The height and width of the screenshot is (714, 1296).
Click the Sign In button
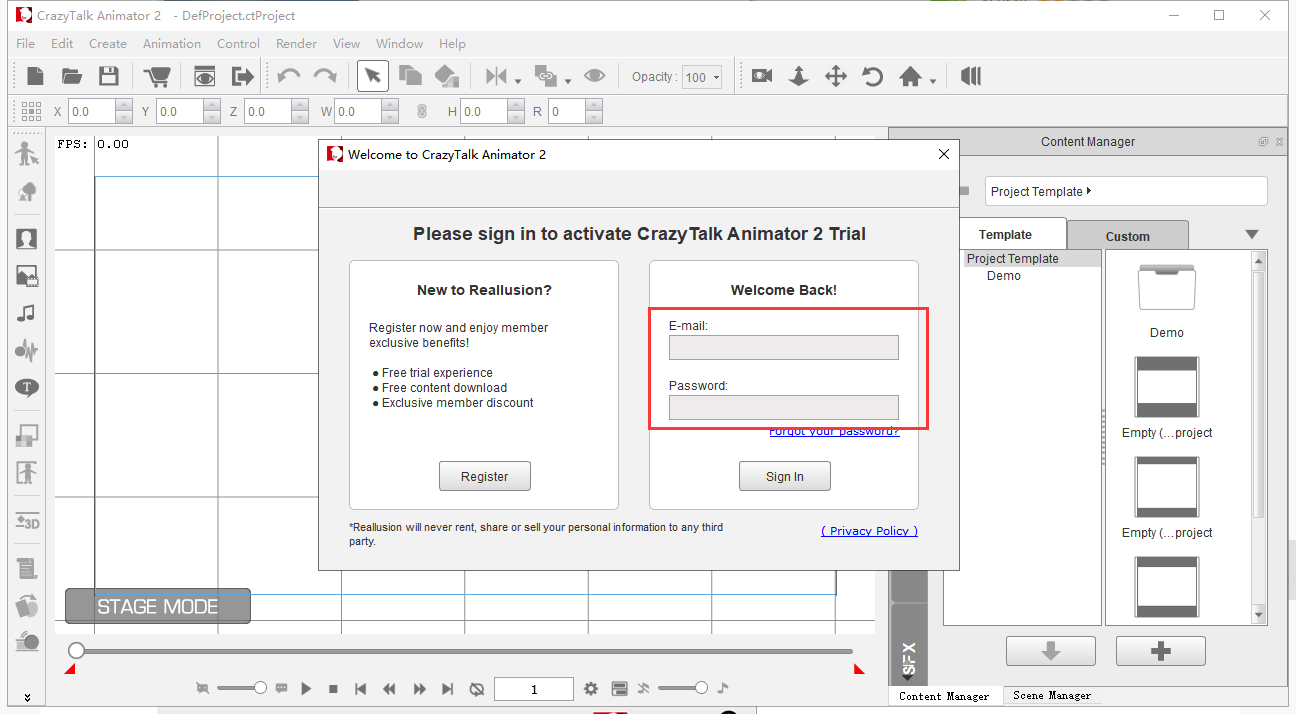785,477
